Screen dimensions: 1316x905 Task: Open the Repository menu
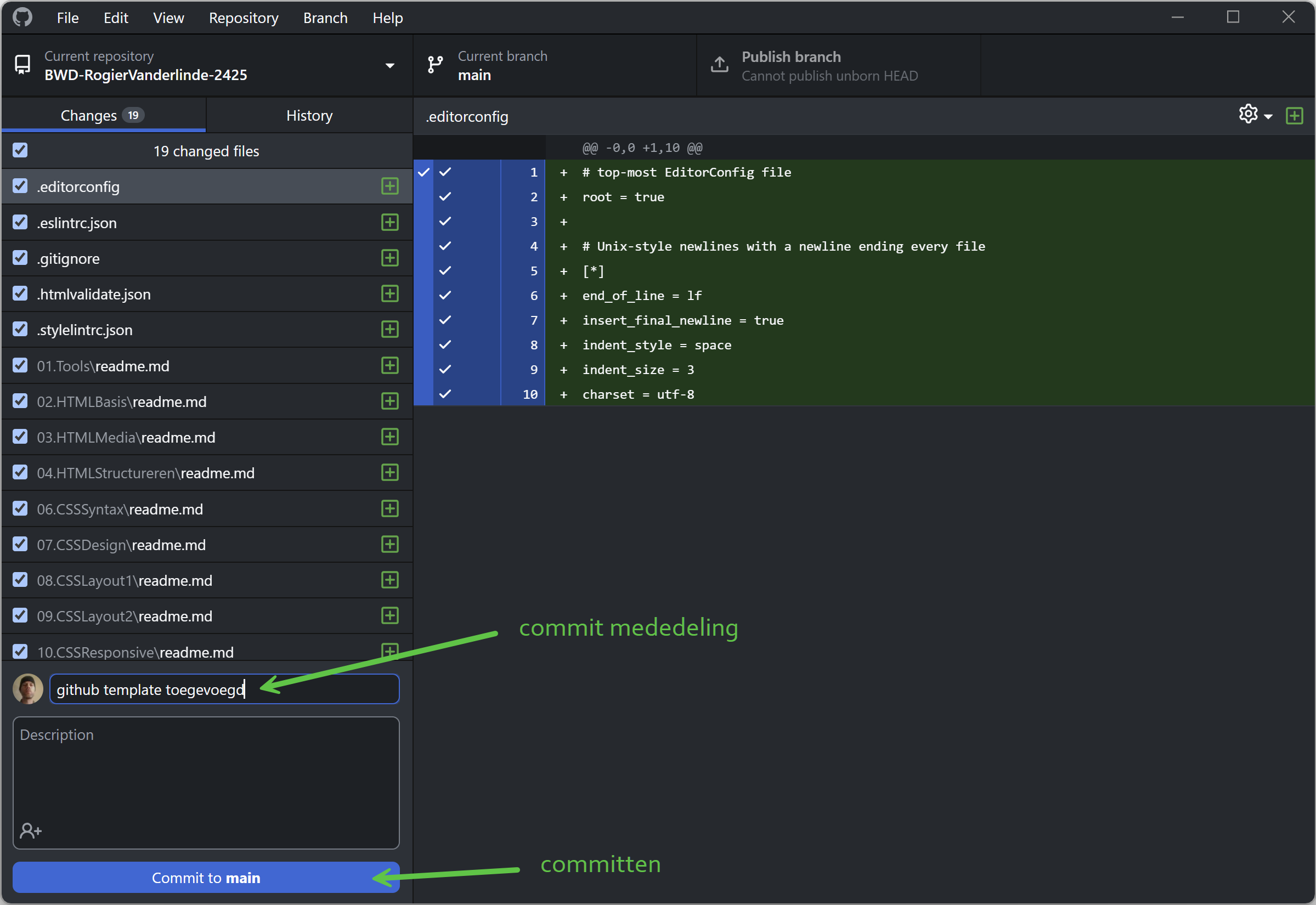pos(243,18)
